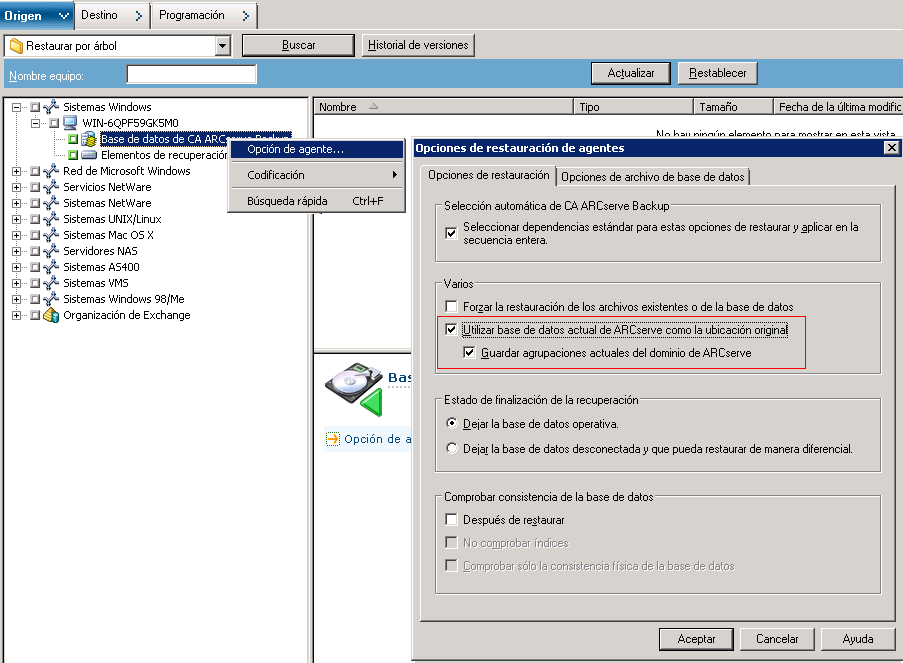Click Cancelar in the dialog
The height and width of the screenshot is (663, 903).
click(777, 639)
